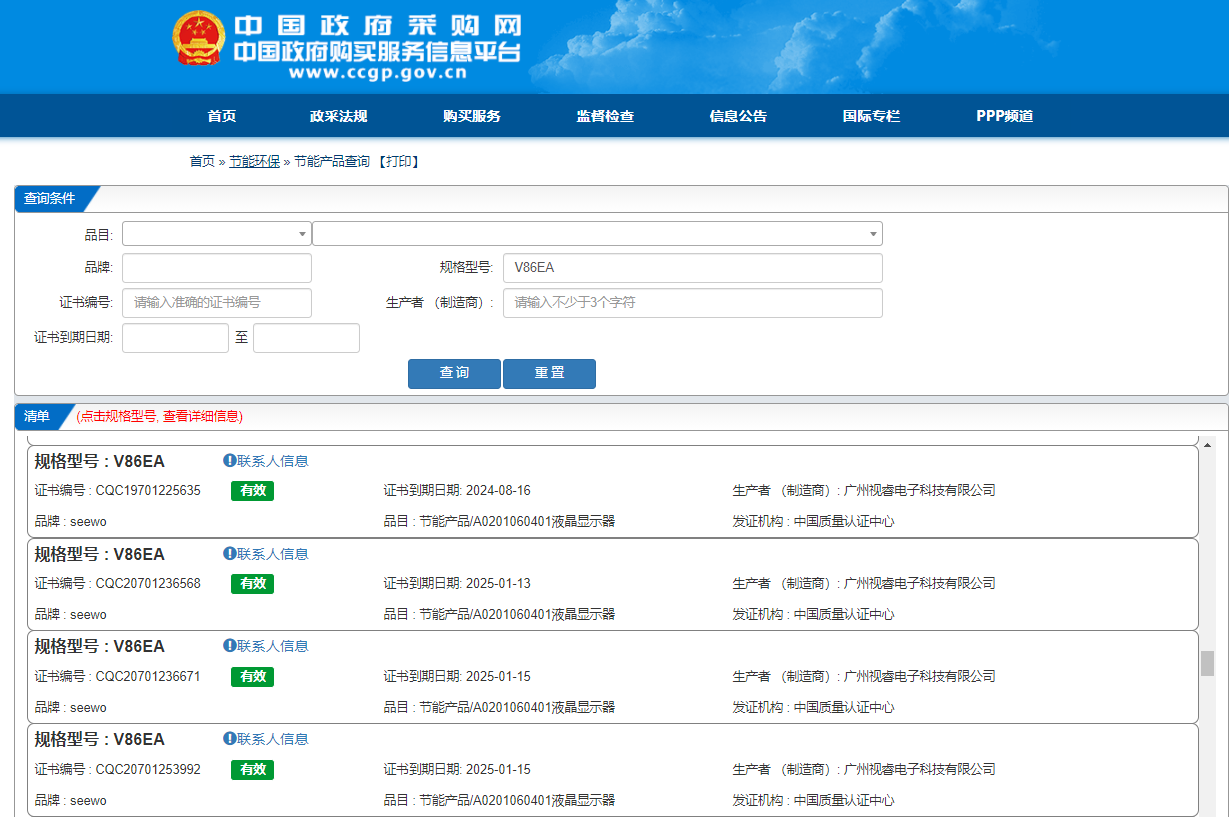The width and height of the screenshot is (1229, 817).
Task: Click the 重置 reset button
Action: 549,373
